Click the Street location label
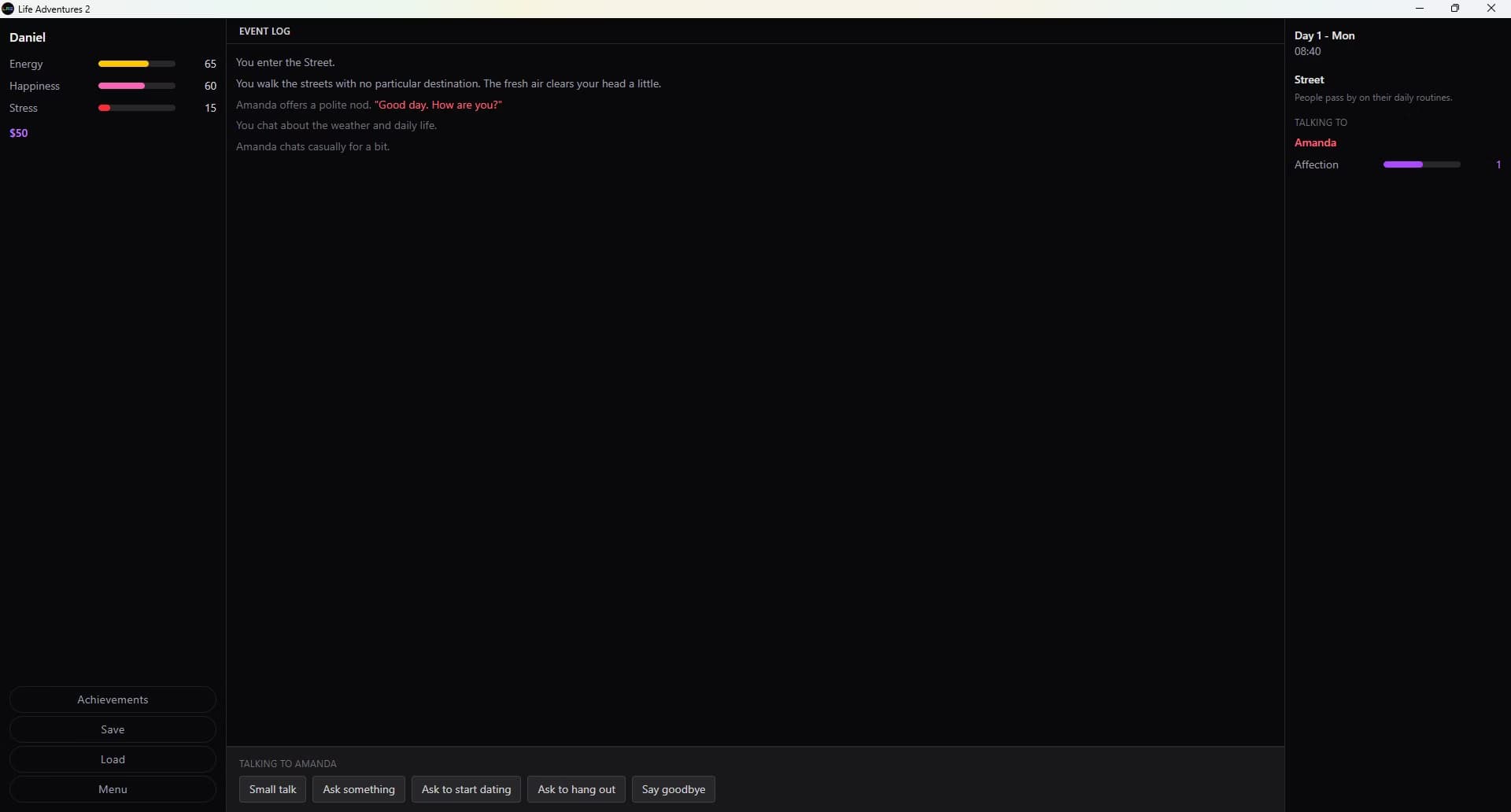This screenshot has height=812, width=1511. [x=1310, y=79]
